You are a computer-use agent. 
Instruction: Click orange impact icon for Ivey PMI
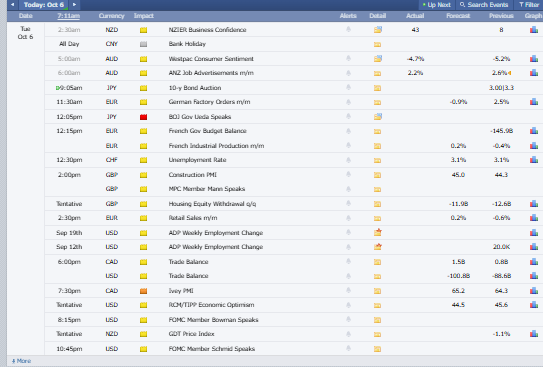[x=143, y=291]
